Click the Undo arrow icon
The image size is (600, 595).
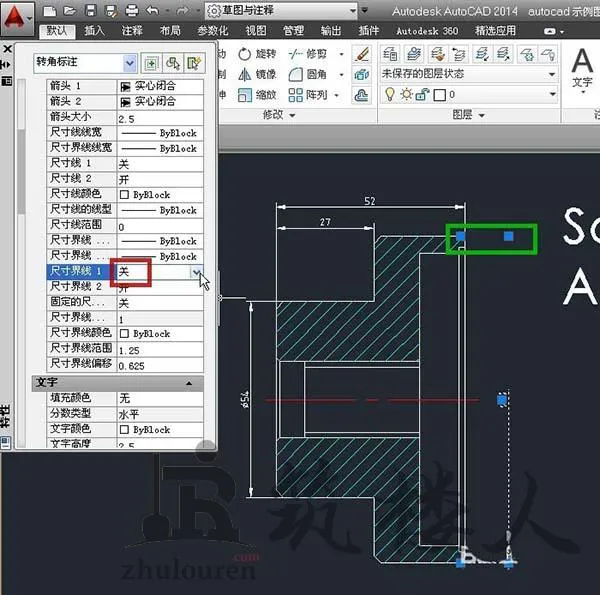point(152,11)
